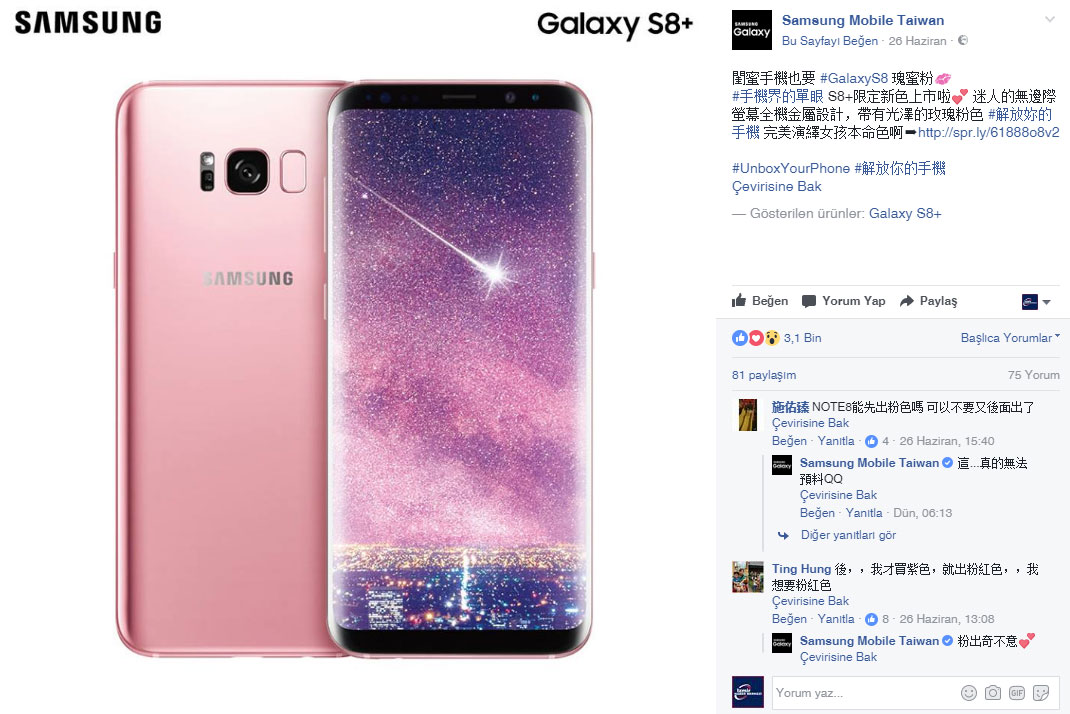
Task: Open the commenting-as profile selector dropdown
Action: click(x=1036, y=302)
